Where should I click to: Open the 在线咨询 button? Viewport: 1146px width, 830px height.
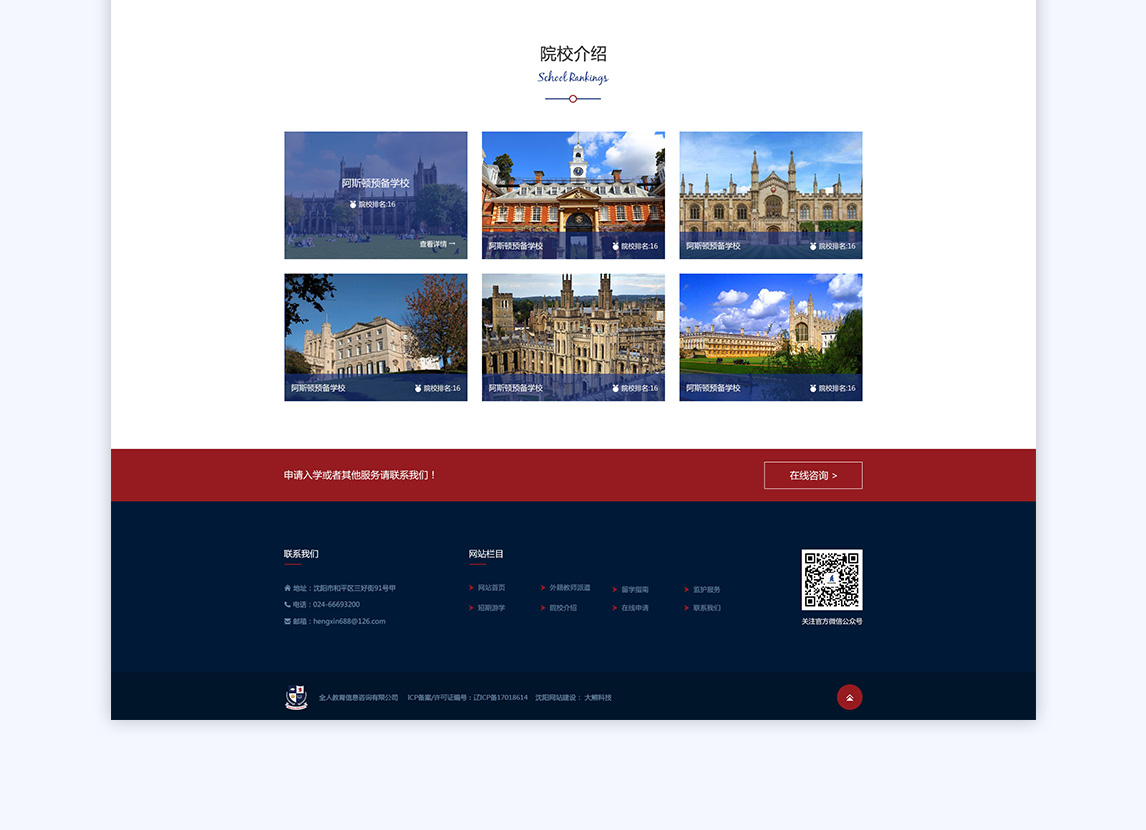coord(812,475)
